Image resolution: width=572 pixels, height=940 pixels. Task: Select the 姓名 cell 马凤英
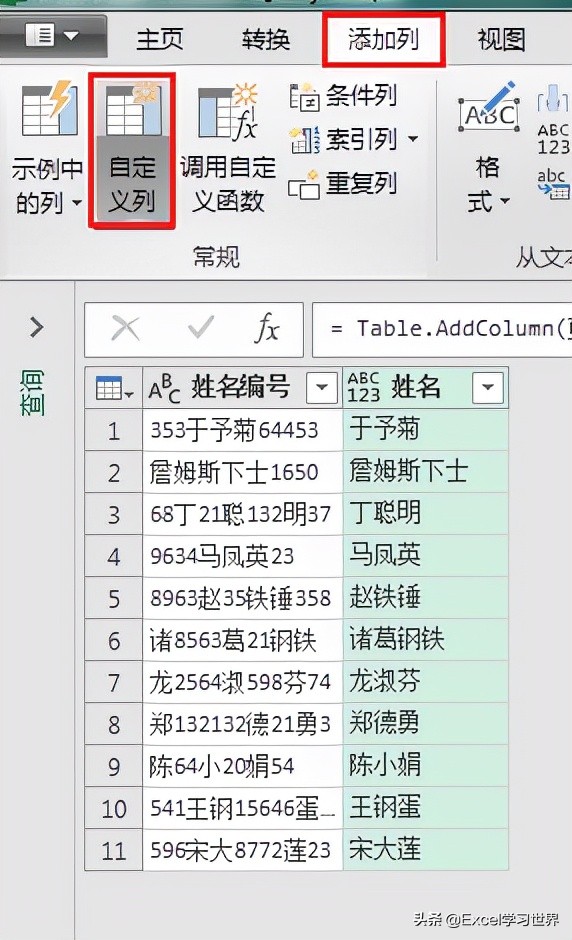[x=425, y=556]
